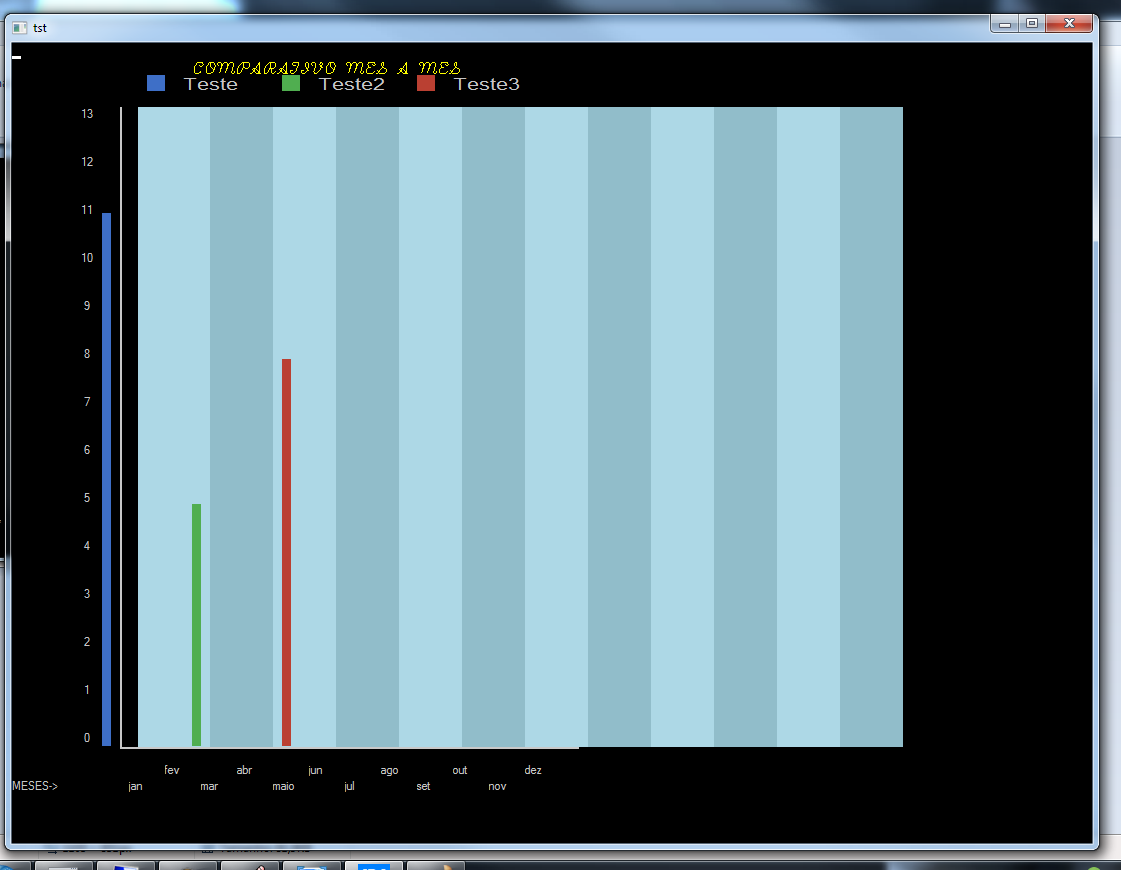Click the y-axis value 4
1121x870 pixels.
87,545
